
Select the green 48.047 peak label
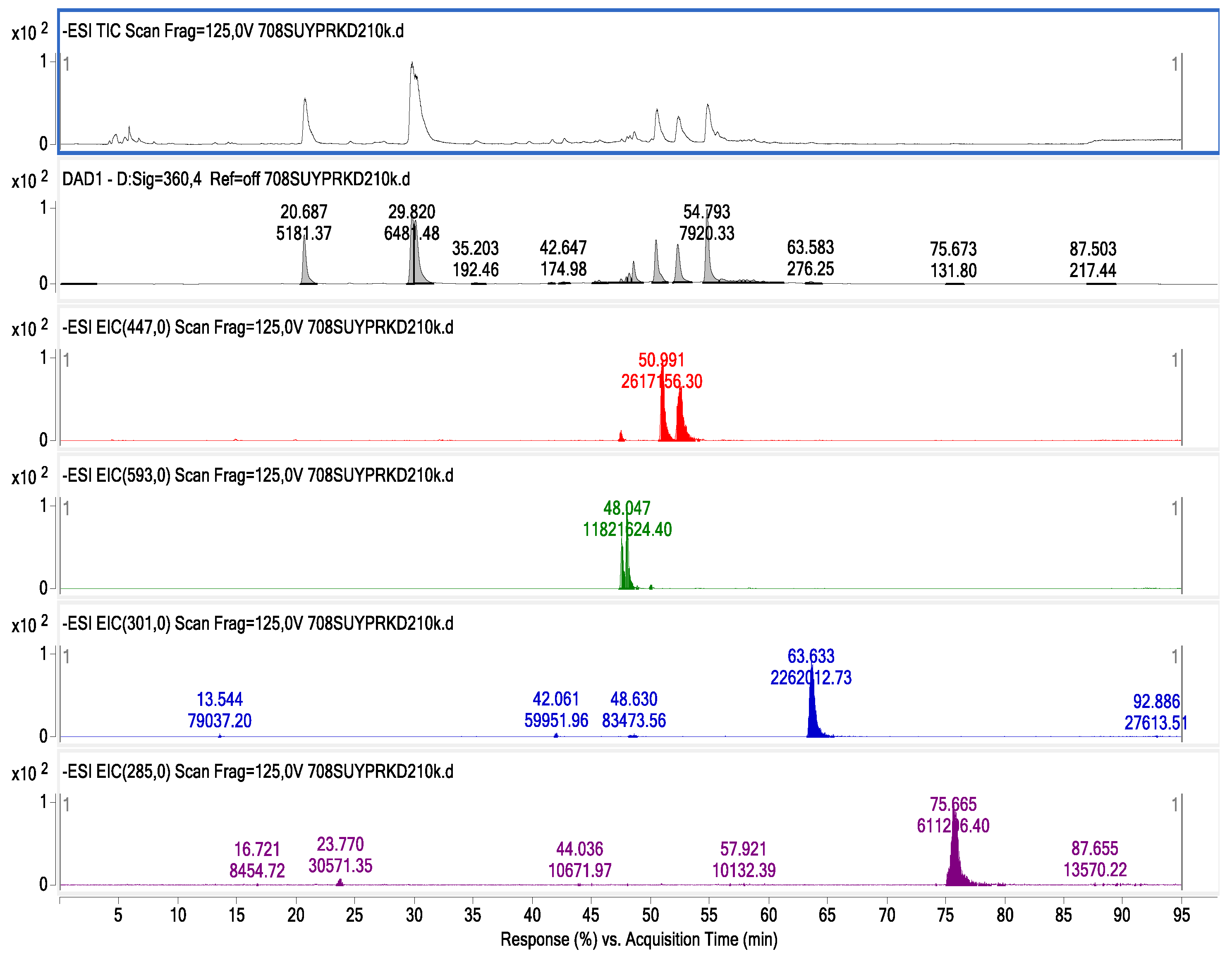[627, 508]
